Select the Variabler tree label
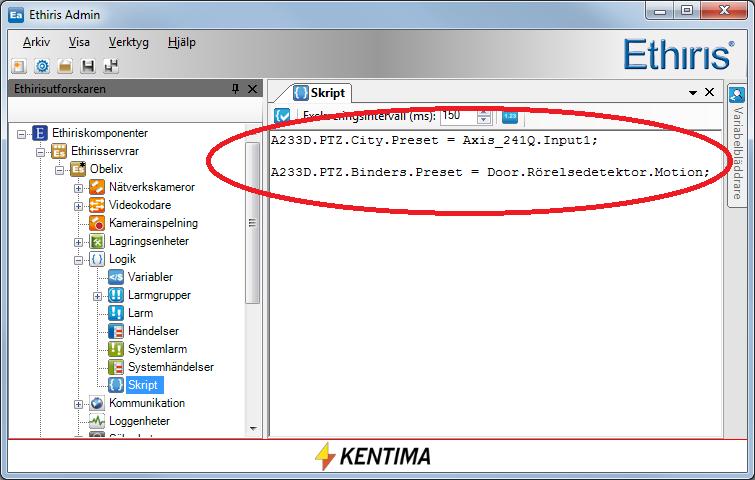 point(150,277)
